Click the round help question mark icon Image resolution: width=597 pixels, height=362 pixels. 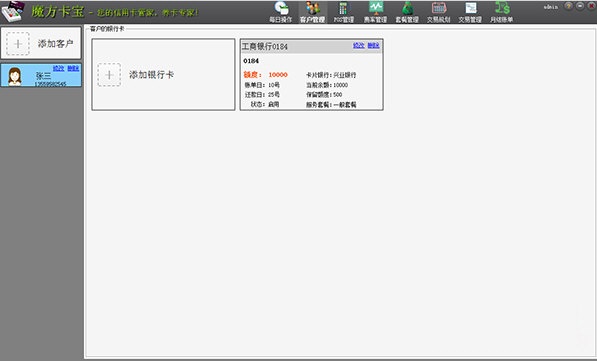coord(568,6)
